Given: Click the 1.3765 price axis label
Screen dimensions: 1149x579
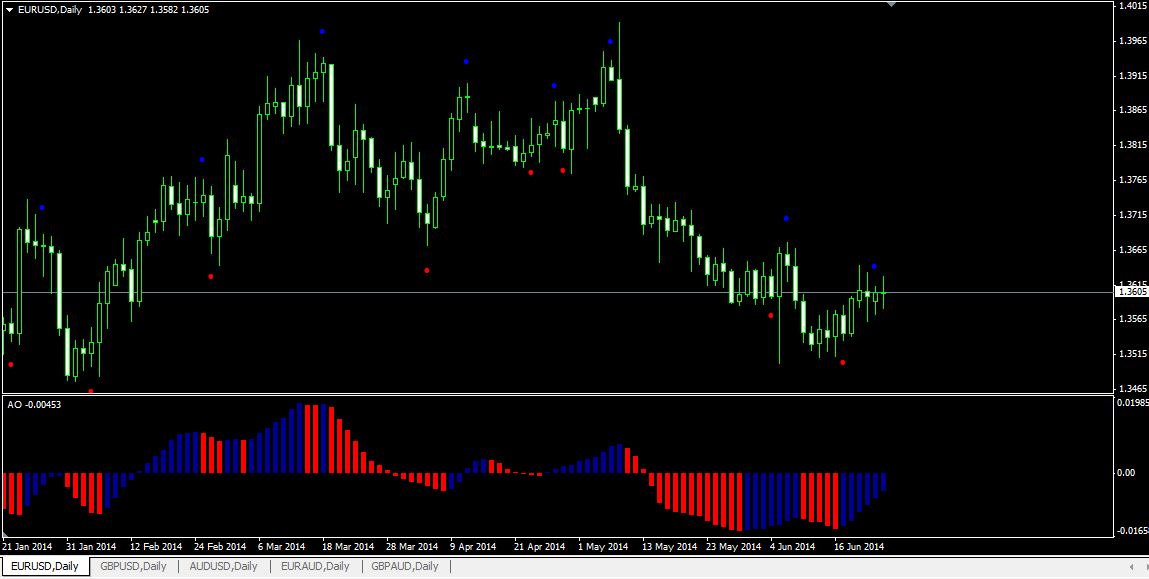Looking at the screenshot, I should click(1132, 180).
